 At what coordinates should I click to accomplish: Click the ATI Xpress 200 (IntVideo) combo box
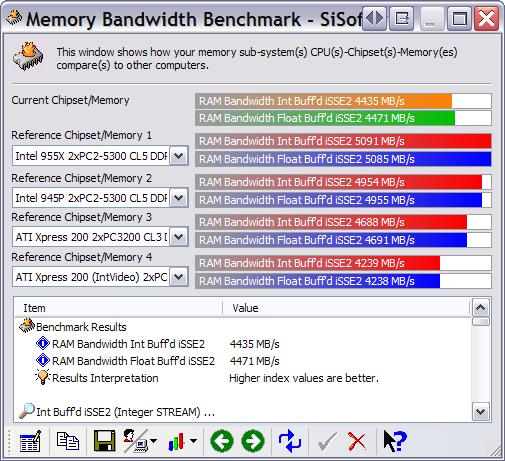(100, 277)
